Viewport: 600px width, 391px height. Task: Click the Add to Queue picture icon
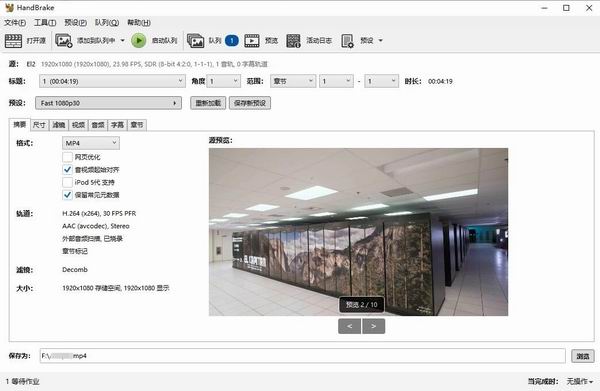point(64,41)
